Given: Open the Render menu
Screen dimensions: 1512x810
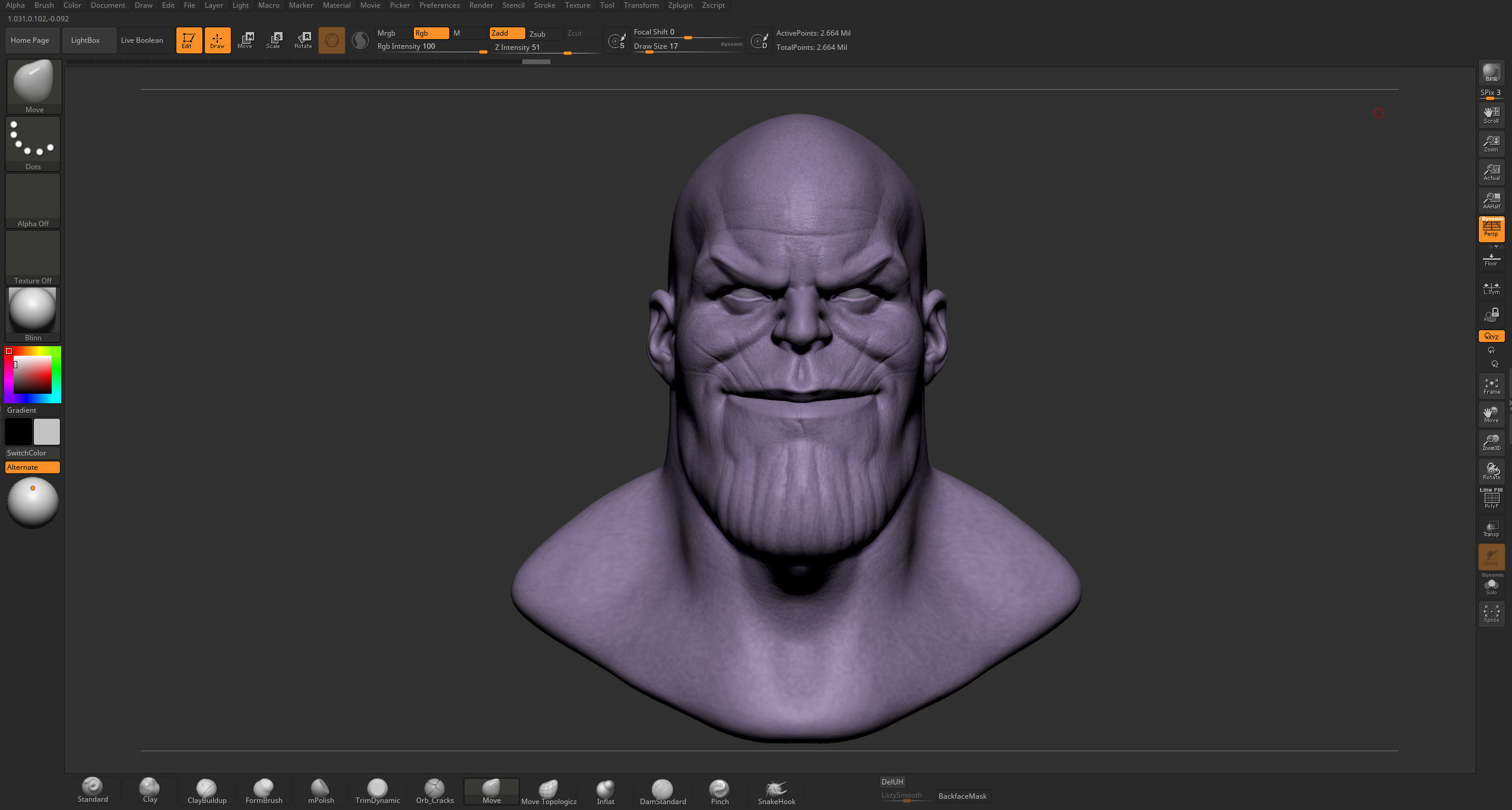Looking at the screenshot, I should pos(481,5).
